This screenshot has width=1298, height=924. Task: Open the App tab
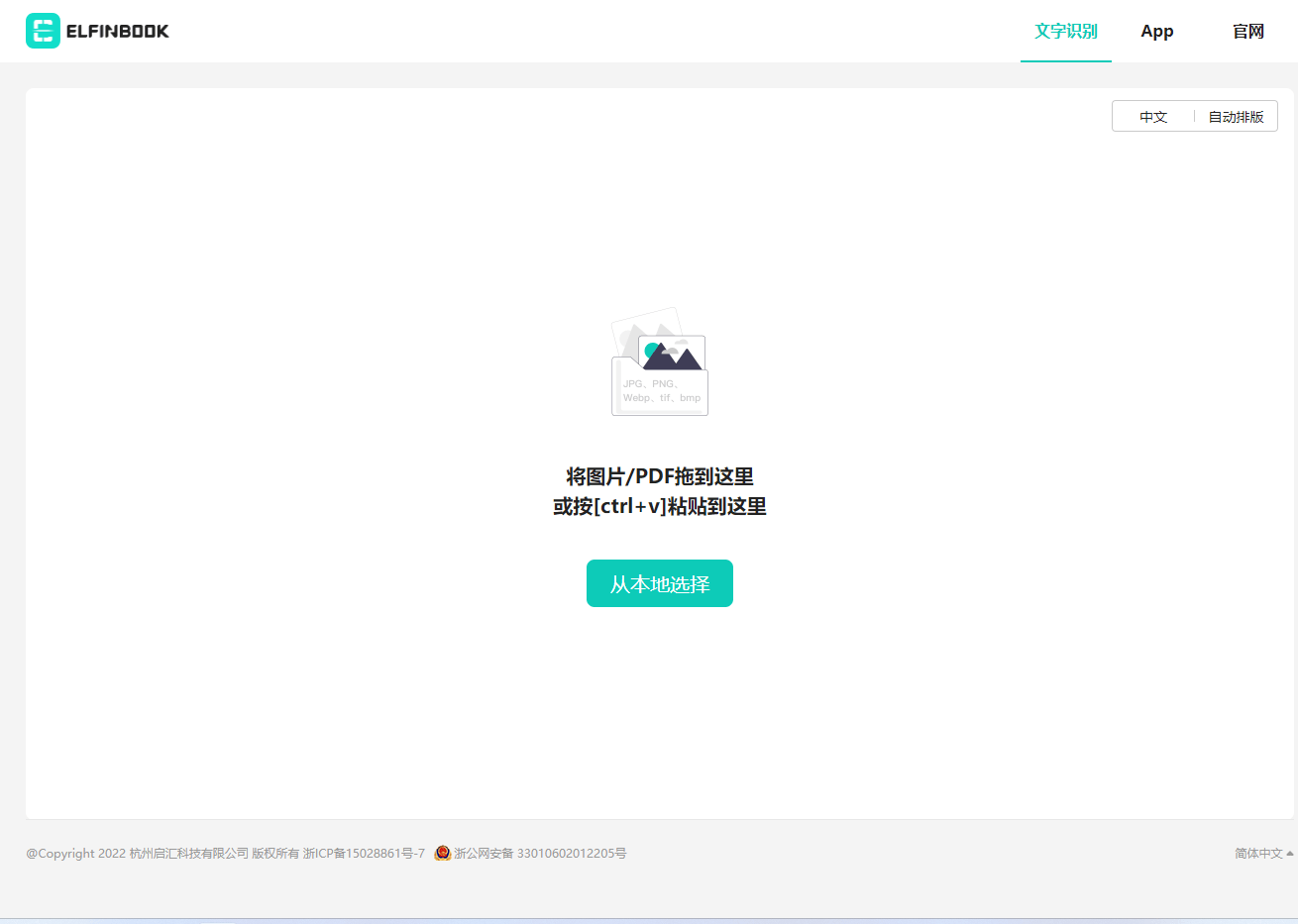click(x=1156, y=32)
